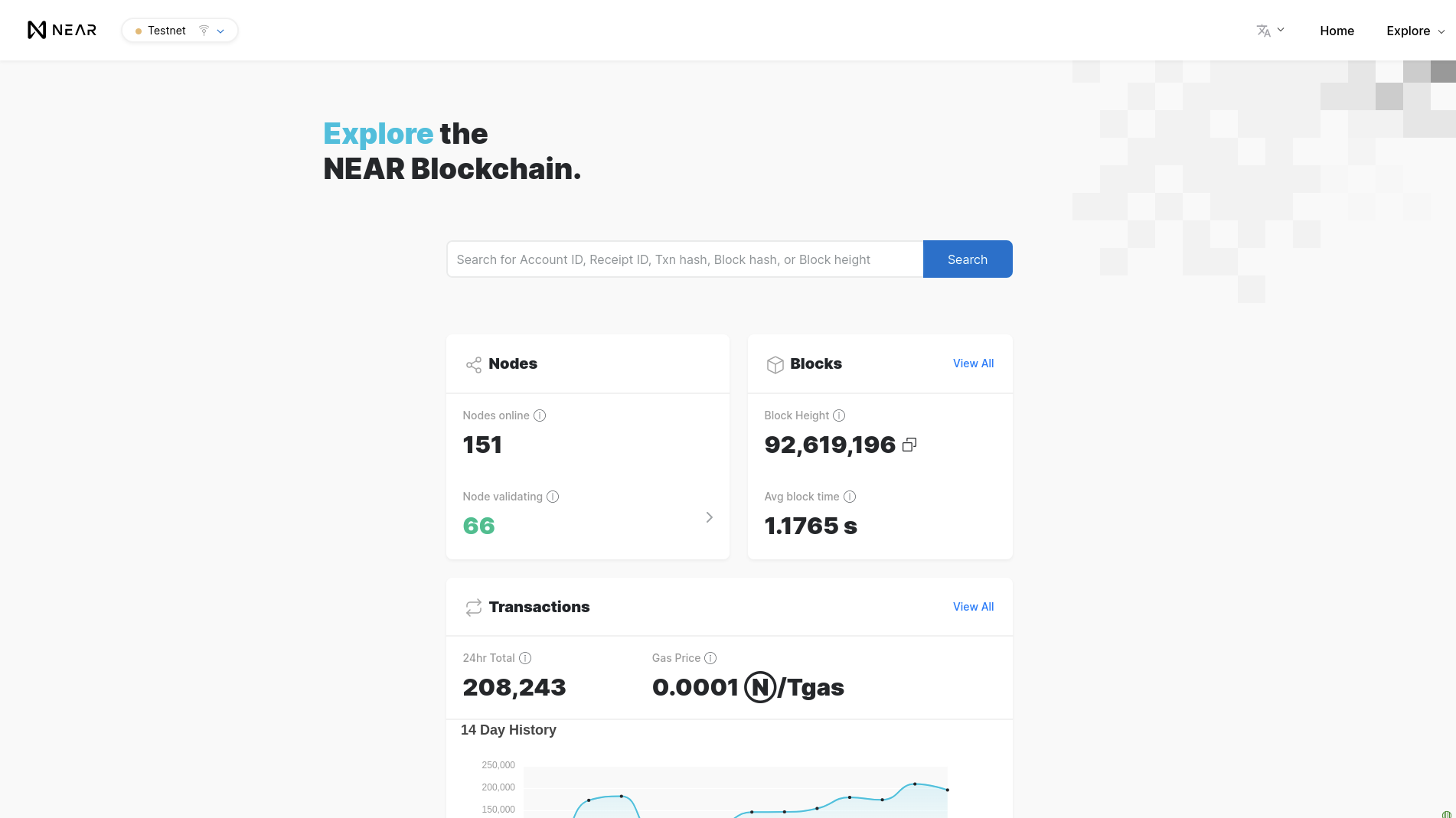Click the network signal wifi icon
The height and width of the screenshot is (818, 1456).
pos(204,31)
